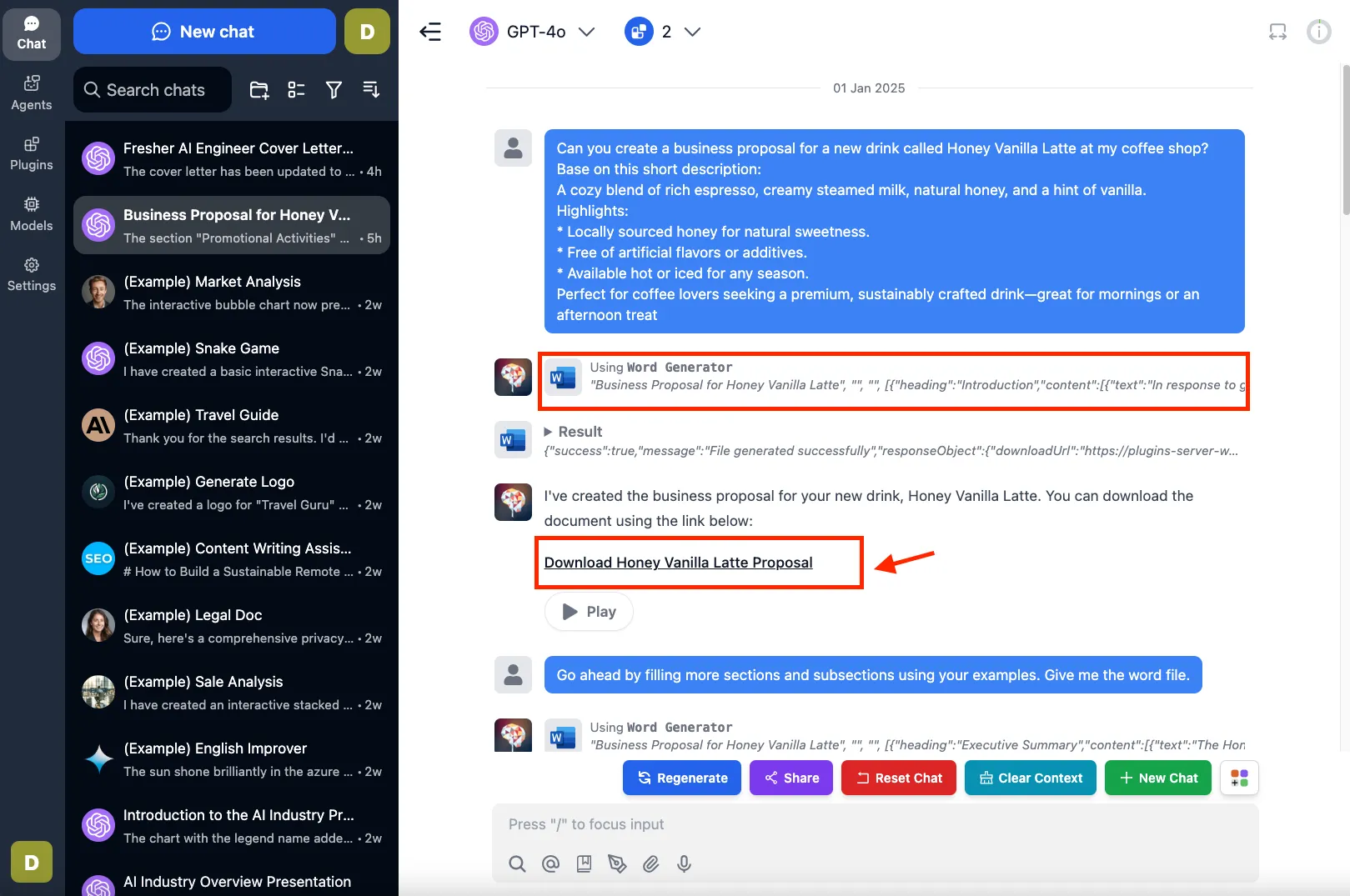This screenshot has height=896, width=1350.
Task: Click the second Word Generator tool call
Action: [x=896, y=736]
